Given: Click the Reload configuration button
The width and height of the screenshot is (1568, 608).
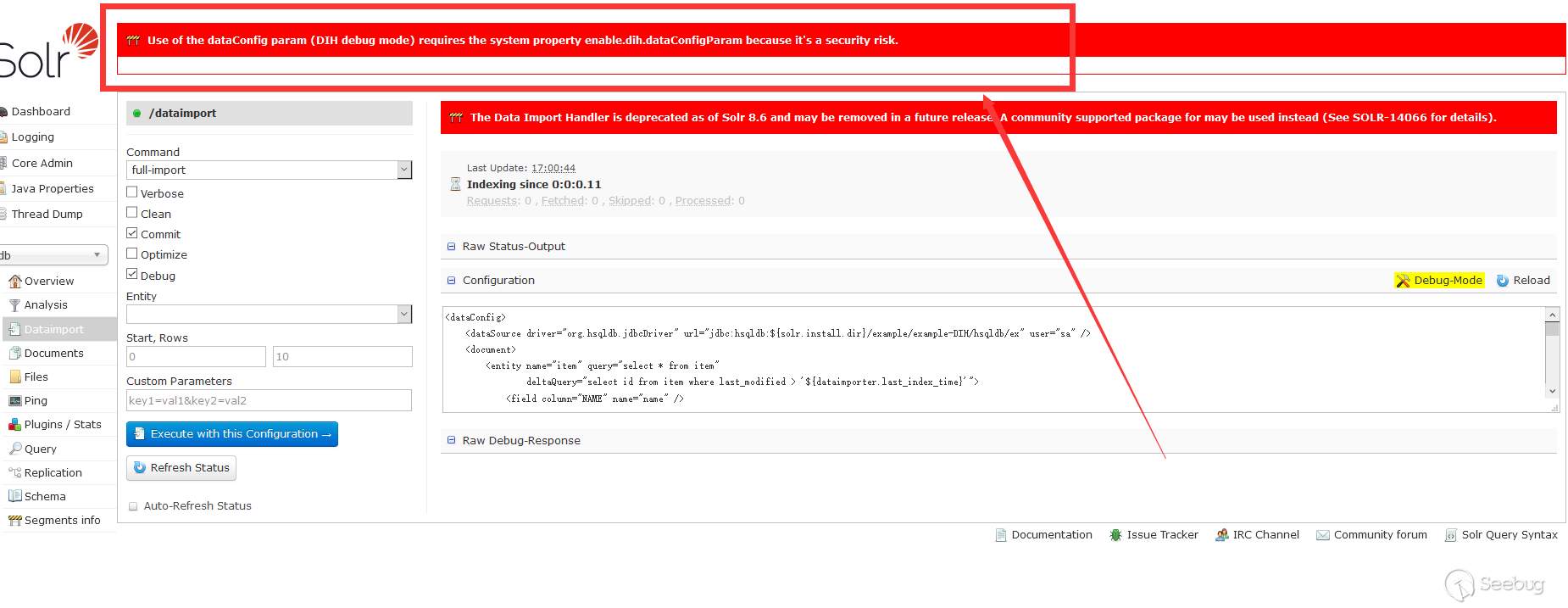Looking at the screenshot, I should 1523,281.
